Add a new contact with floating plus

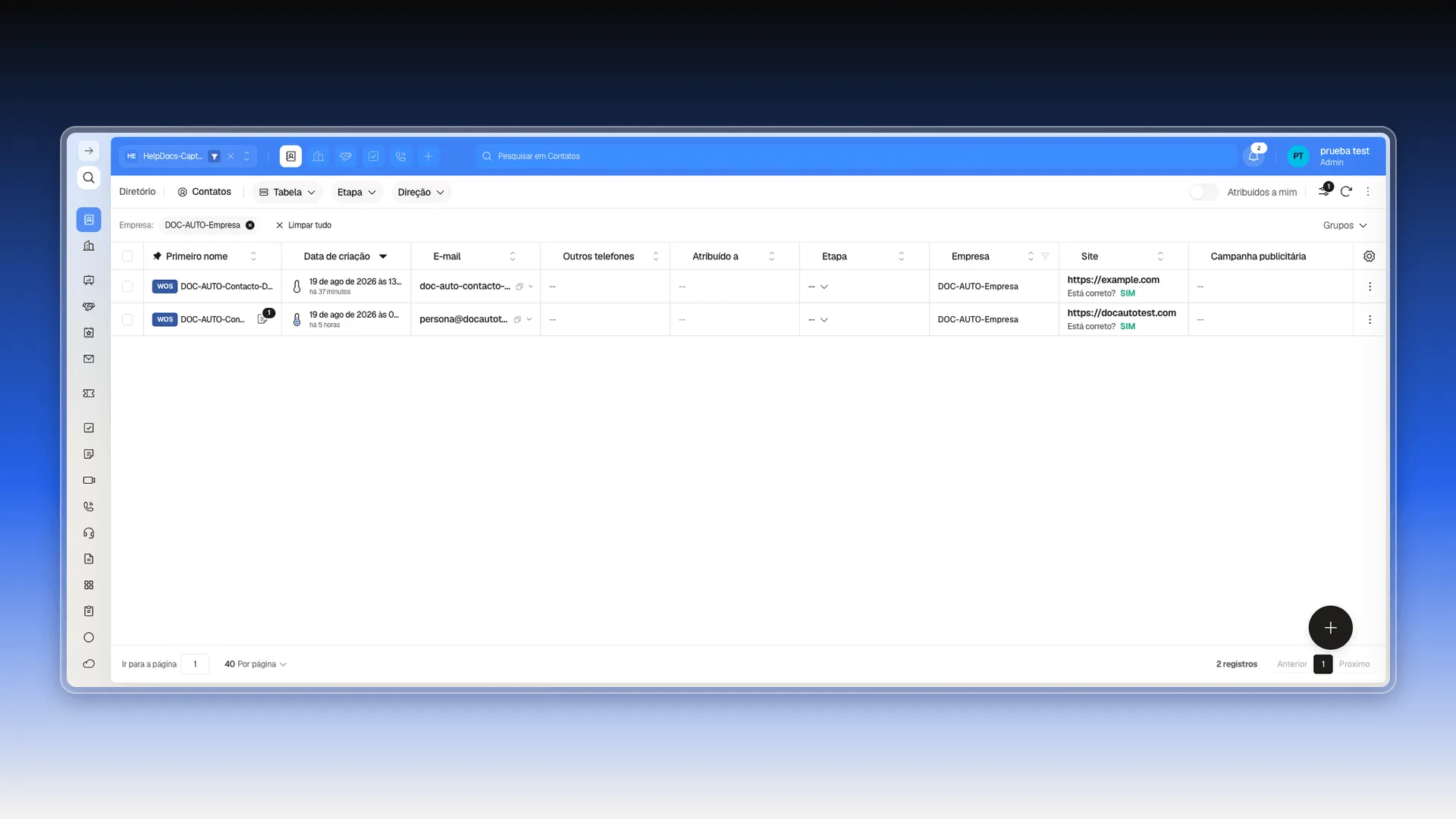[x=1330, y=628]
